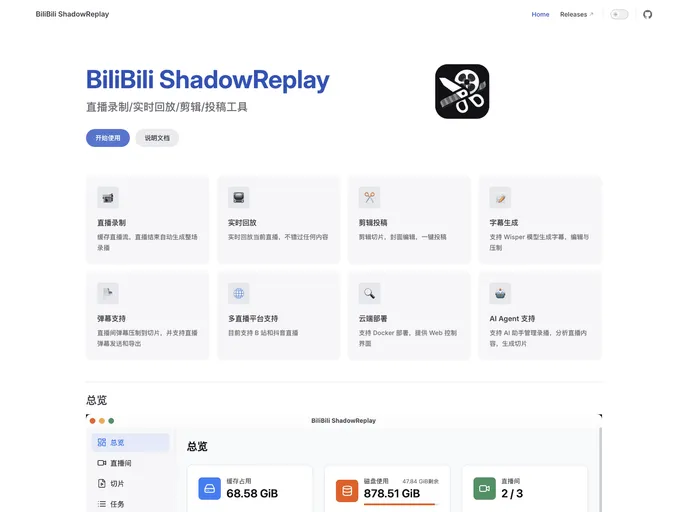Screen dimensions: 688x512
Task: Click the BiliBili ShadowReplay window title text
Action: click(344, 421)
